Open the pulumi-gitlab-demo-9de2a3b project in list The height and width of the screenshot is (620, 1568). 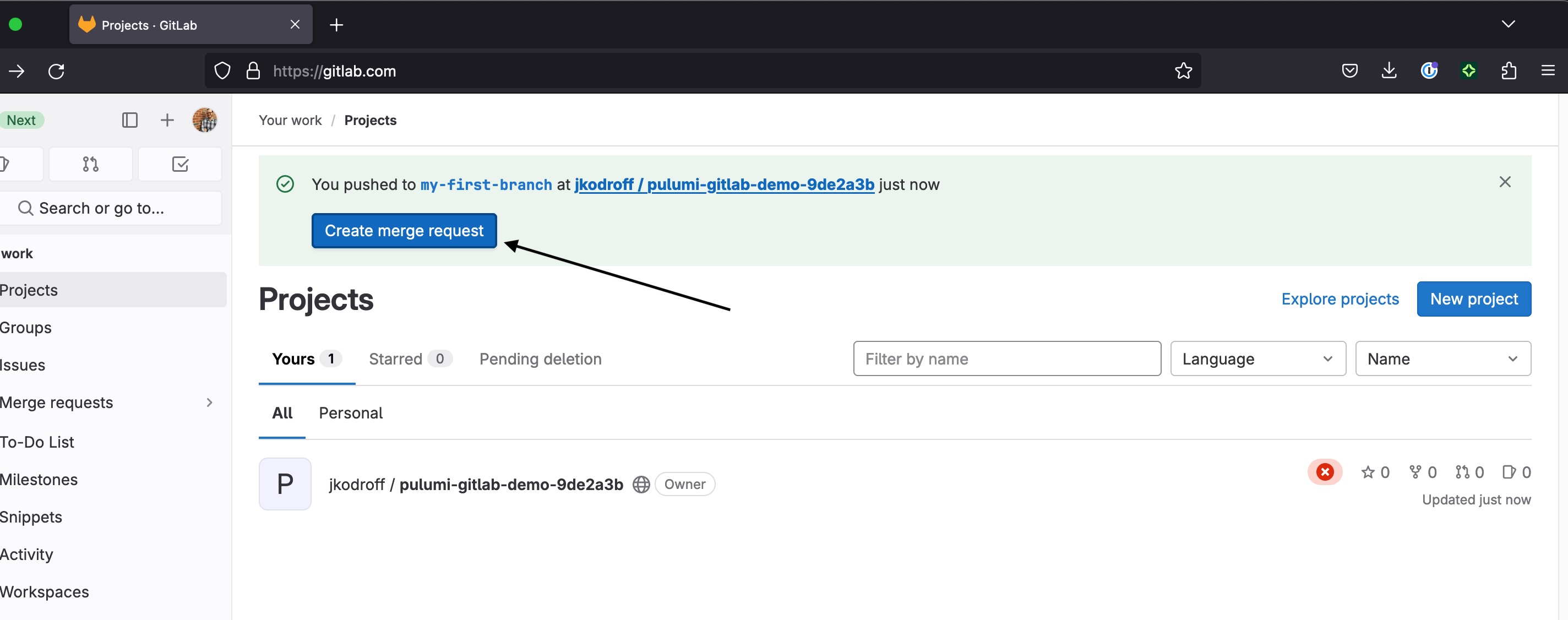476,484
